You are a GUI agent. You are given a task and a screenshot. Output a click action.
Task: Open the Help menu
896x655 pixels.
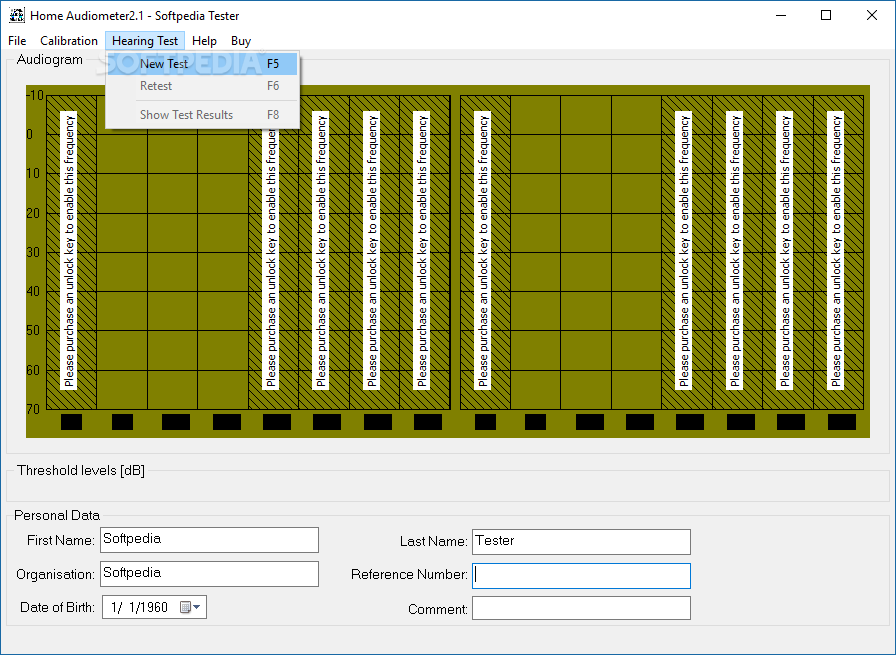204,41
